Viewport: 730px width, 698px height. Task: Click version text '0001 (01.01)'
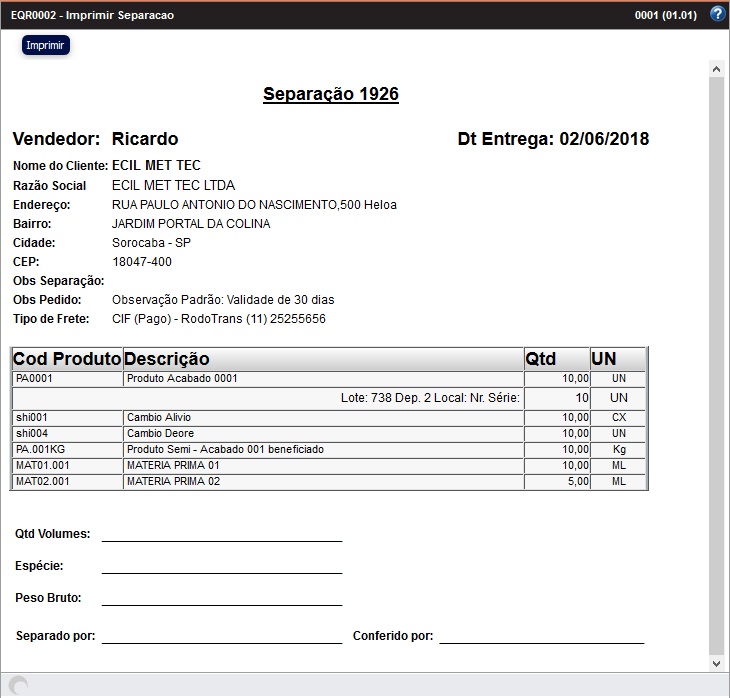[x=666, y=15]
